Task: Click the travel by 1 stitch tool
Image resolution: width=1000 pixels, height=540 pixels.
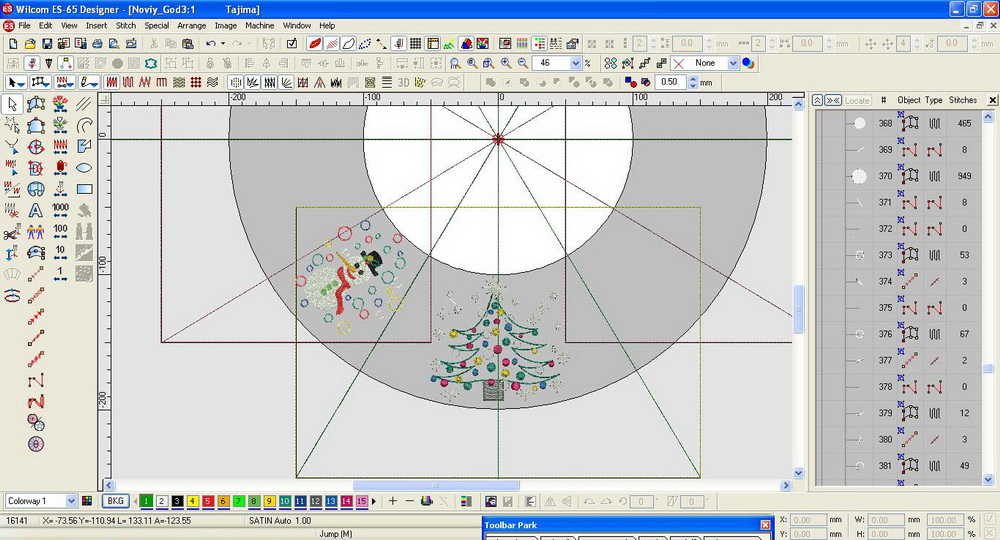Action: [60, 274]
